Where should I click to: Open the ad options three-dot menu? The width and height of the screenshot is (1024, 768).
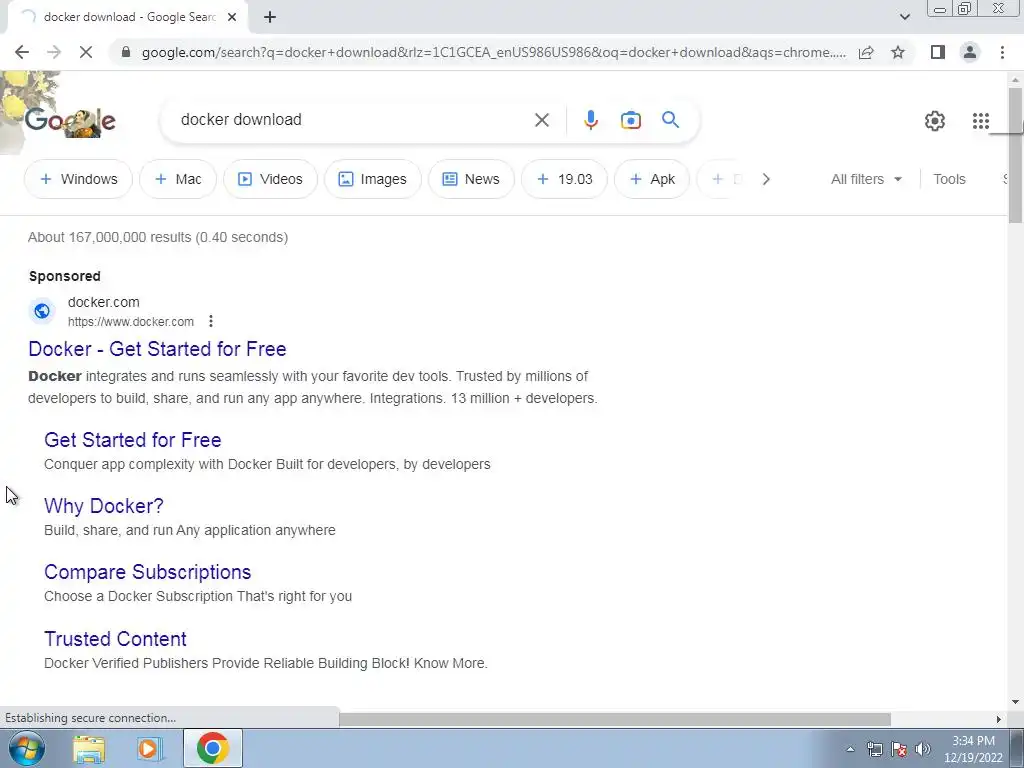[210, 321]
